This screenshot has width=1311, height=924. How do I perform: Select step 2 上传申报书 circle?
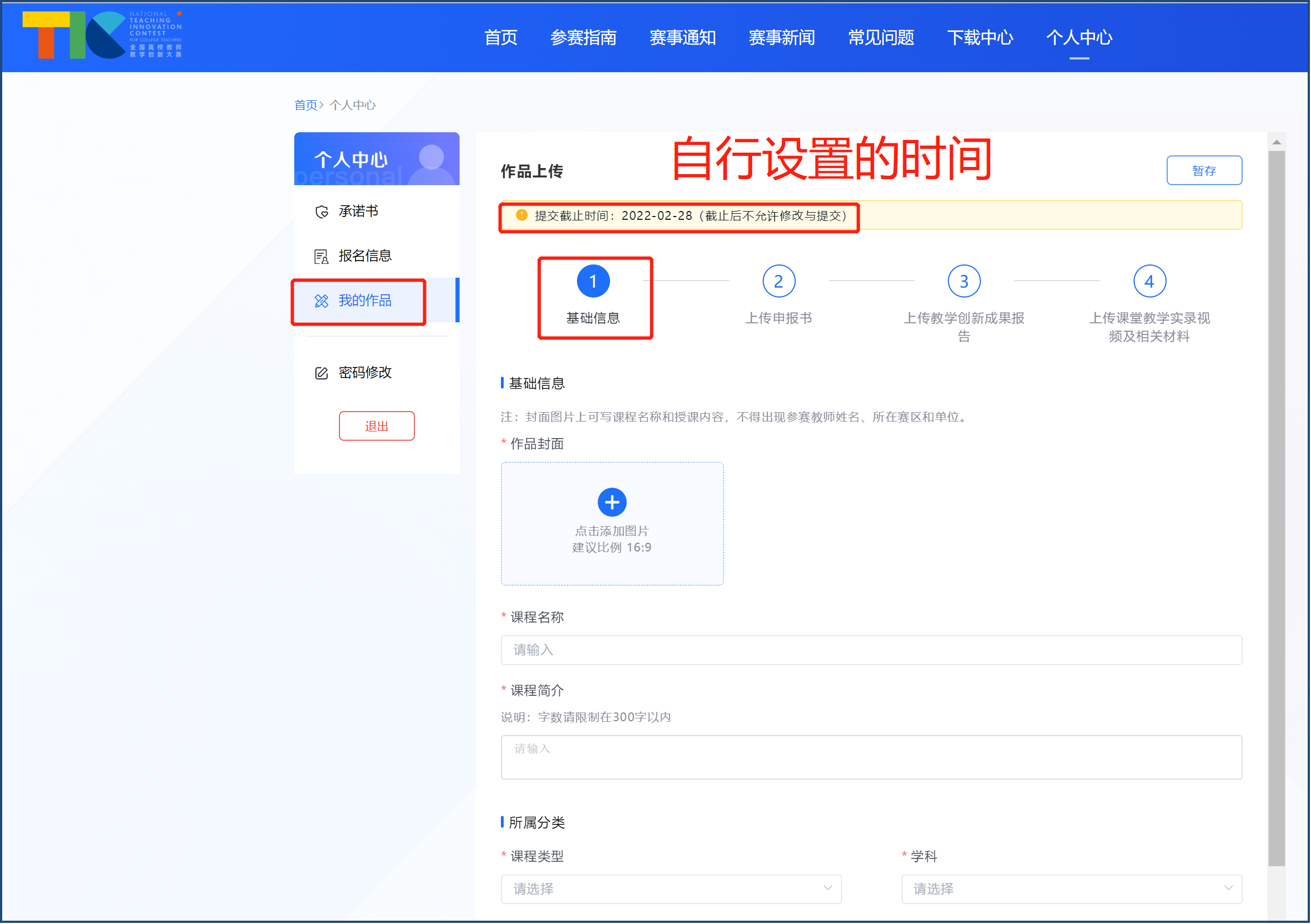(778, 280)
